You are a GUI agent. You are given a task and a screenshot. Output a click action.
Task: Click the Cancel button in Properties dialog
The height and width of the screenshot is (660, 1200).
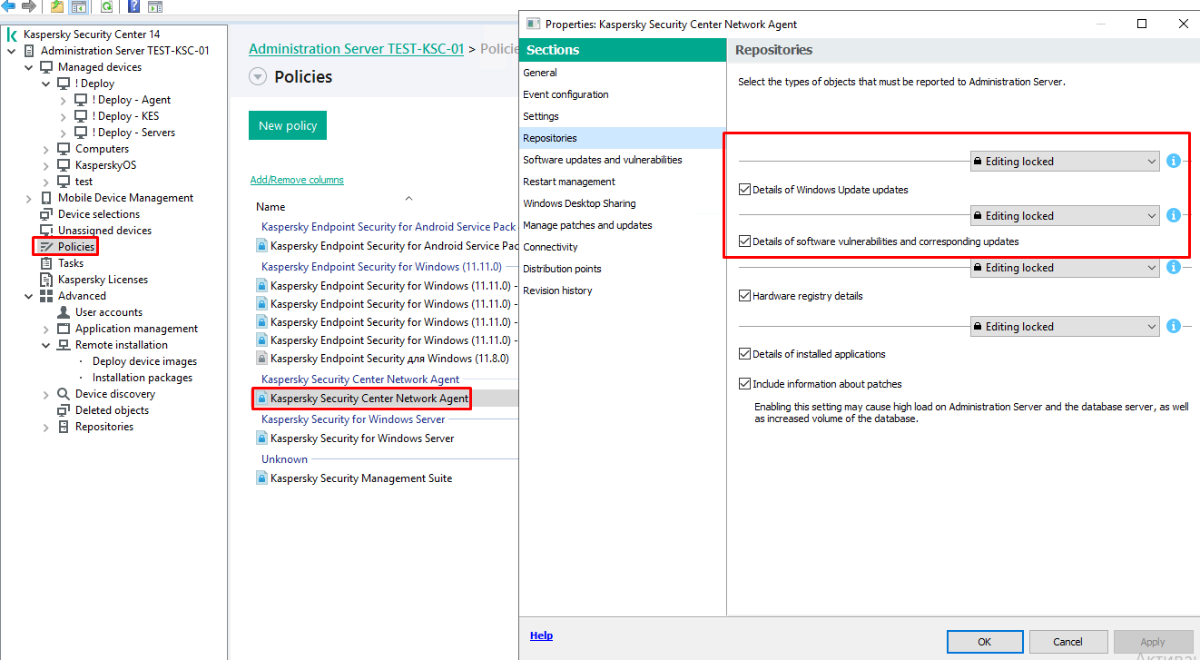[x=1068, y=642]
